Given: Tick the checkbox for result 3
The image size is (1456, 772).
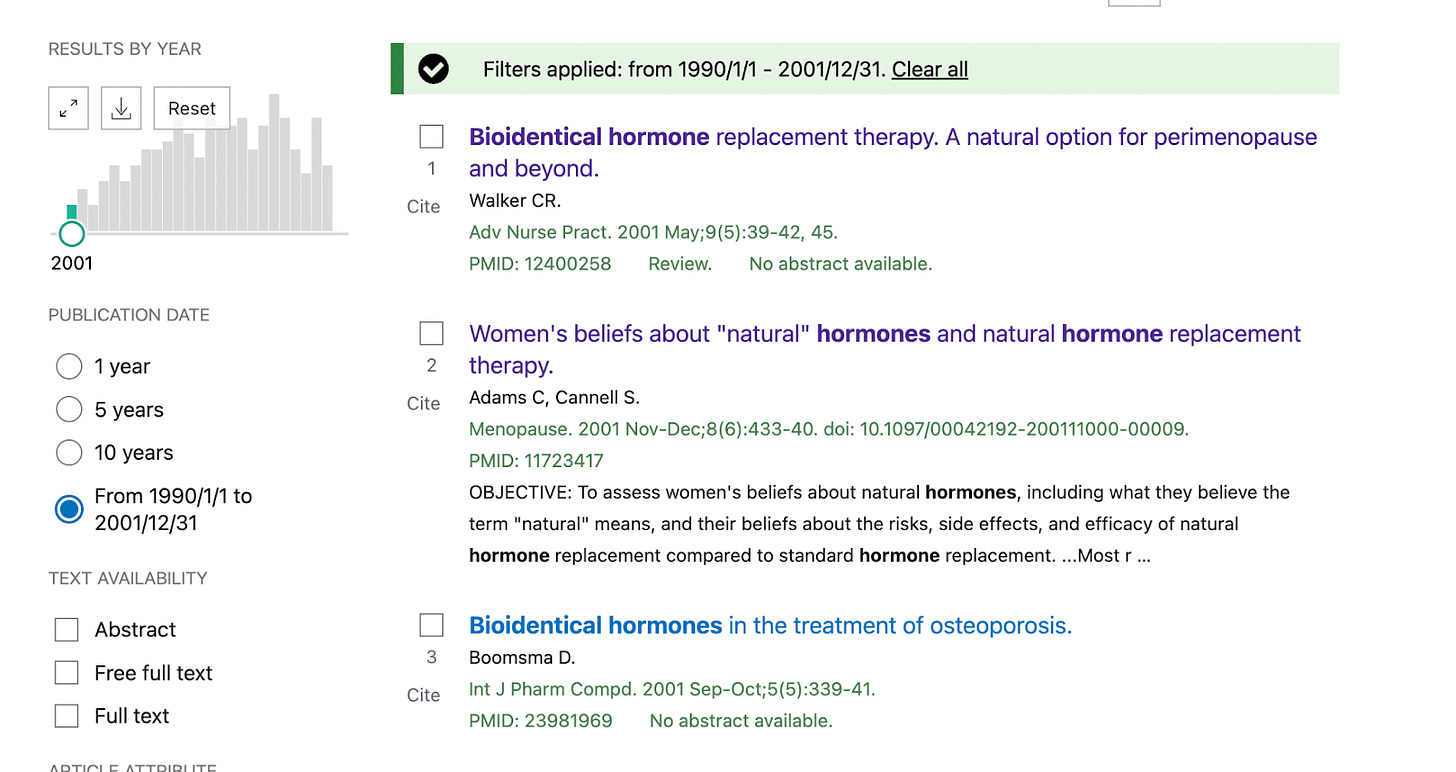Looking at the screenshot, I should [431, 625].
